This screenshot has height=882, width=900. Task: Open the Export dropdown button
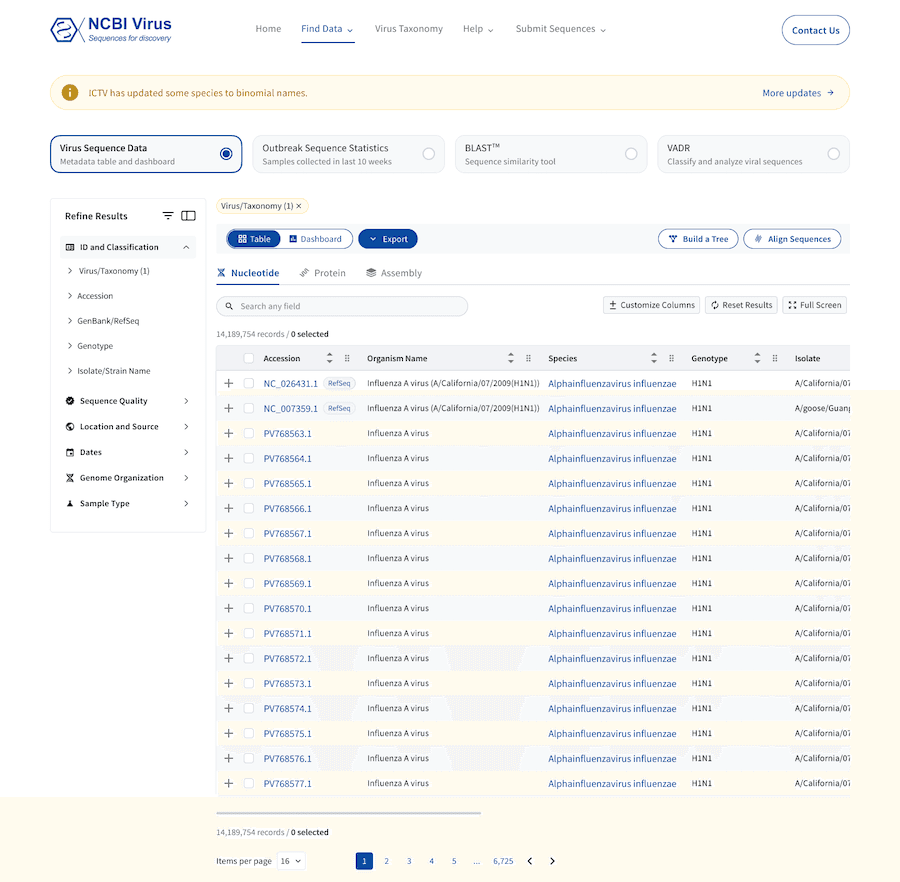click(x=388, y=239)
